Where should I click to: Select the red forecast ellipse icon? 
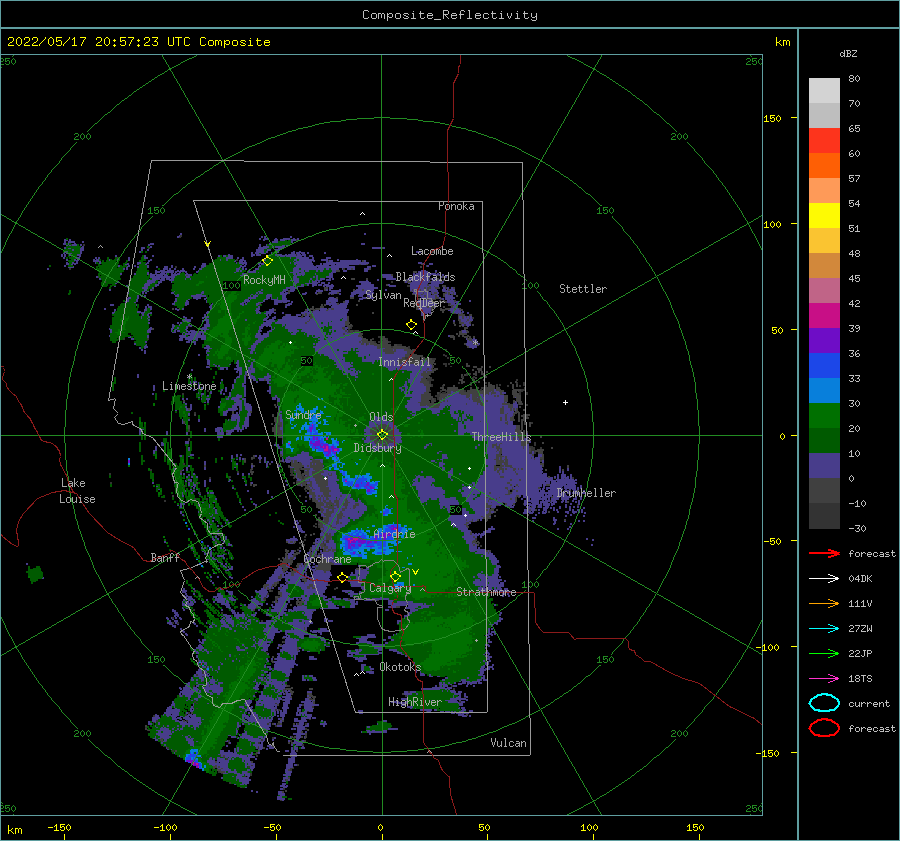click(x=824, y=727)
